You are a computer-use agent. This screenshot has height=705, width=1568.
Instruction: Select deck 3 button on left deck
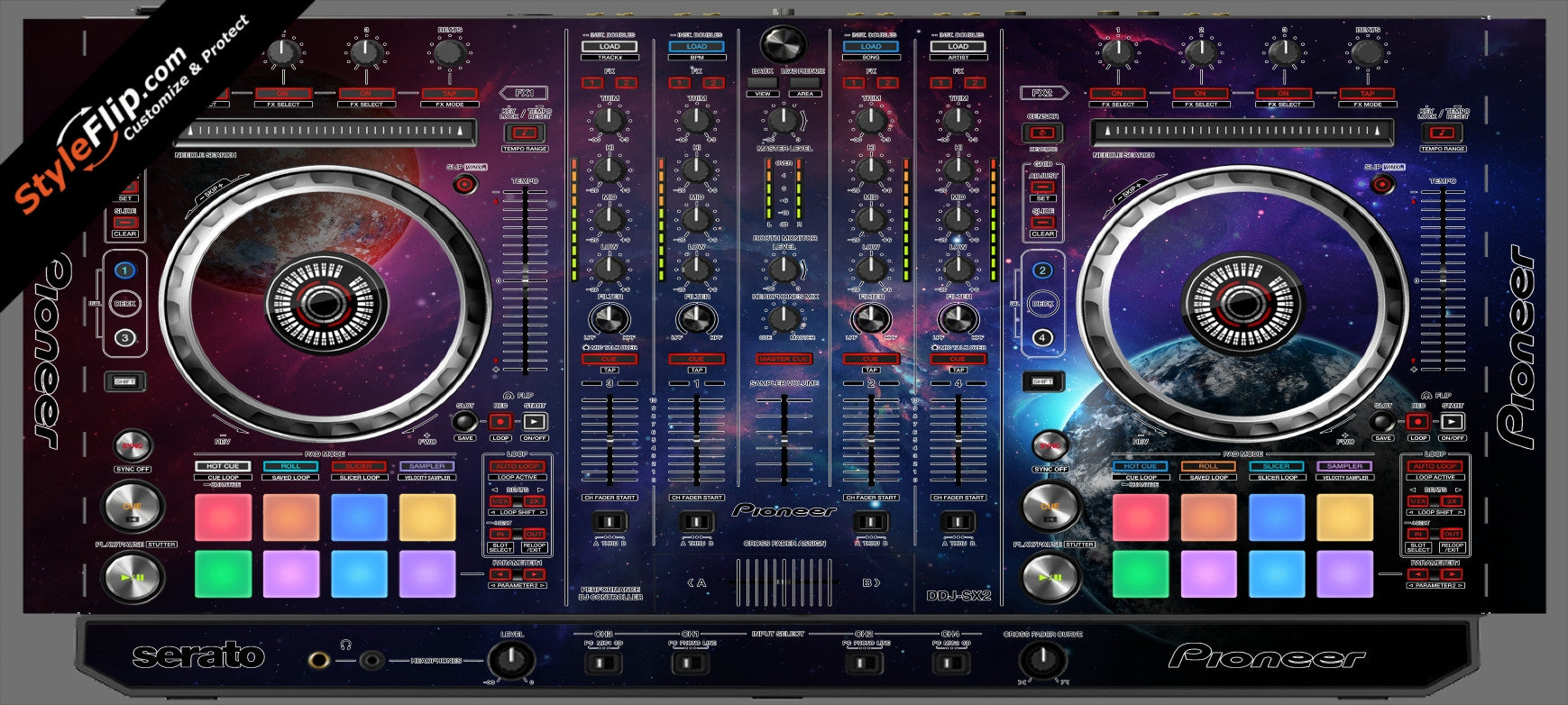[125, 338]
